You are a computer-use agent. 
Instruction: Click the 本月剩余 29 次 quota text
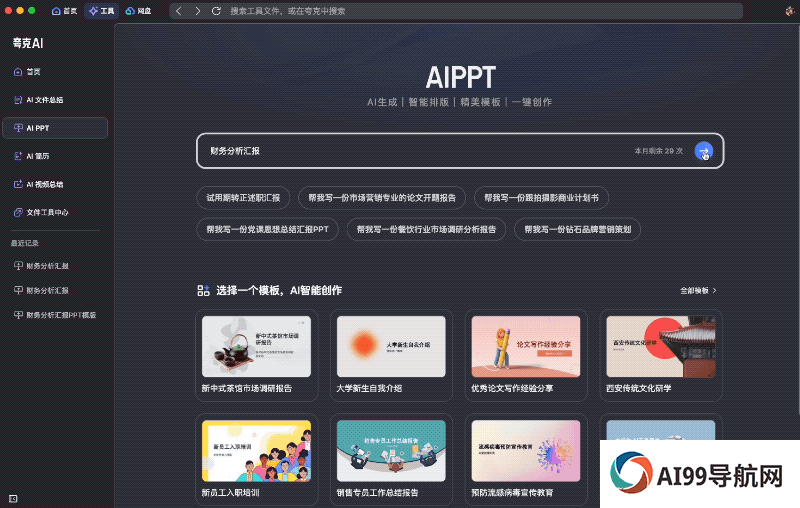[x=659, y=151]
